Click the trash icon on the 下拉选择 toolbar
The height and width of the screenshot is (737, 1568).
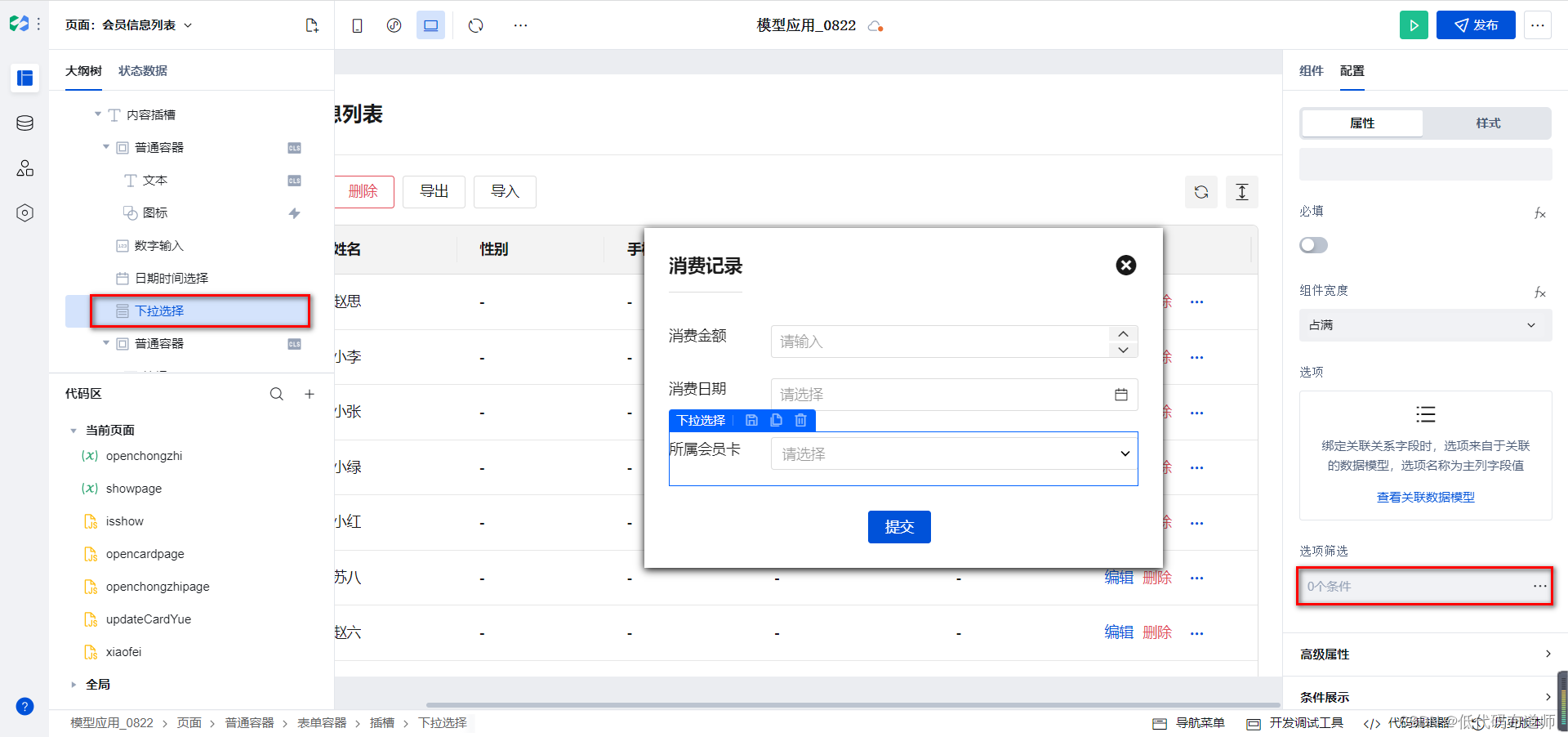pyautogui.click(x=801, y=420)
